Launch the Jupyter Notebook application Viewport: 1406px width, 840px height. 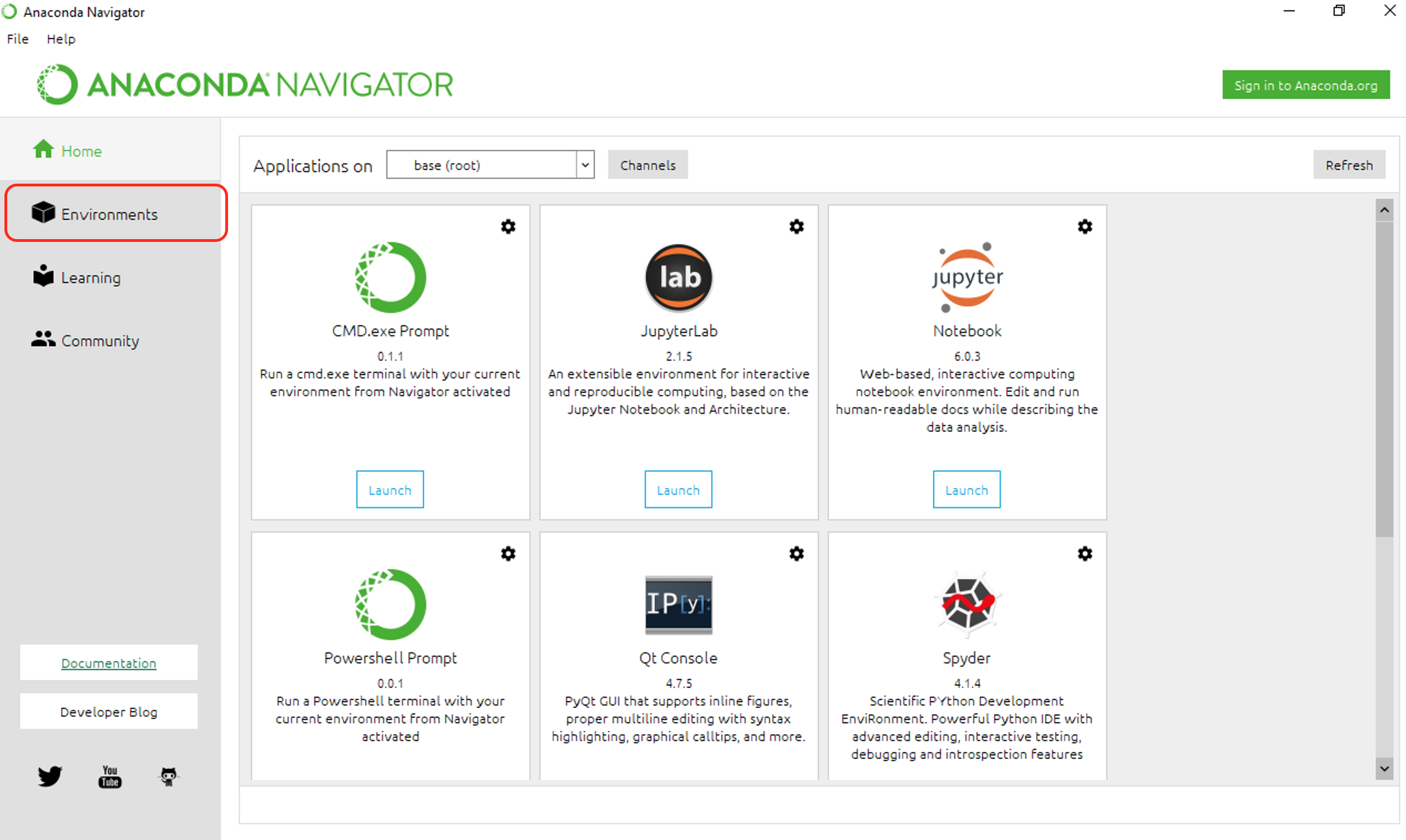coord(965,489)
